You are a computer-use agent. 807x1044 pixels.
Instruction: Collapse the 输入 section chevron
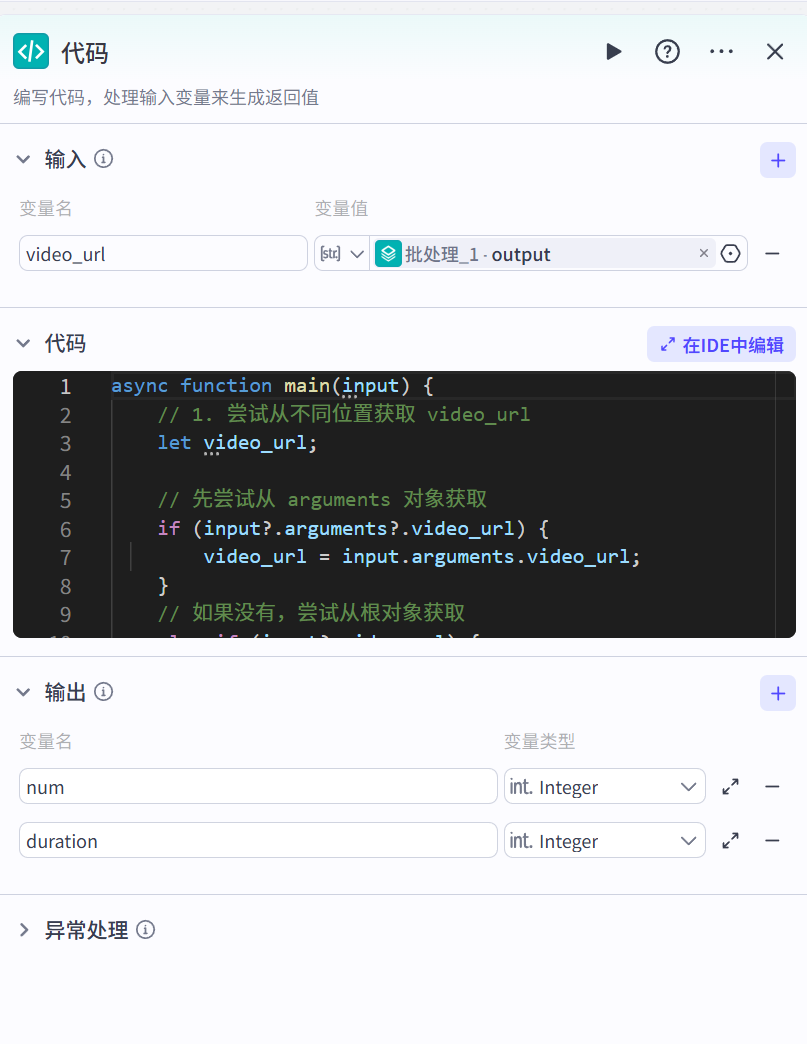24,158
